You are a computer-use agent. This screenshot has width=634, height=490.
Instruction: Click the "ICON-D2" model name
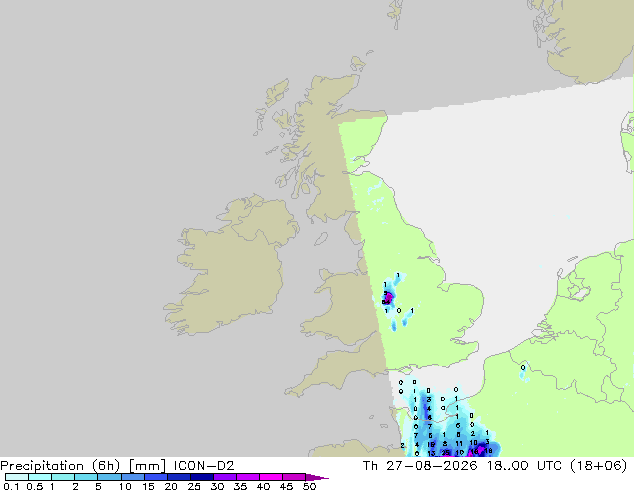tap(204, 466)
